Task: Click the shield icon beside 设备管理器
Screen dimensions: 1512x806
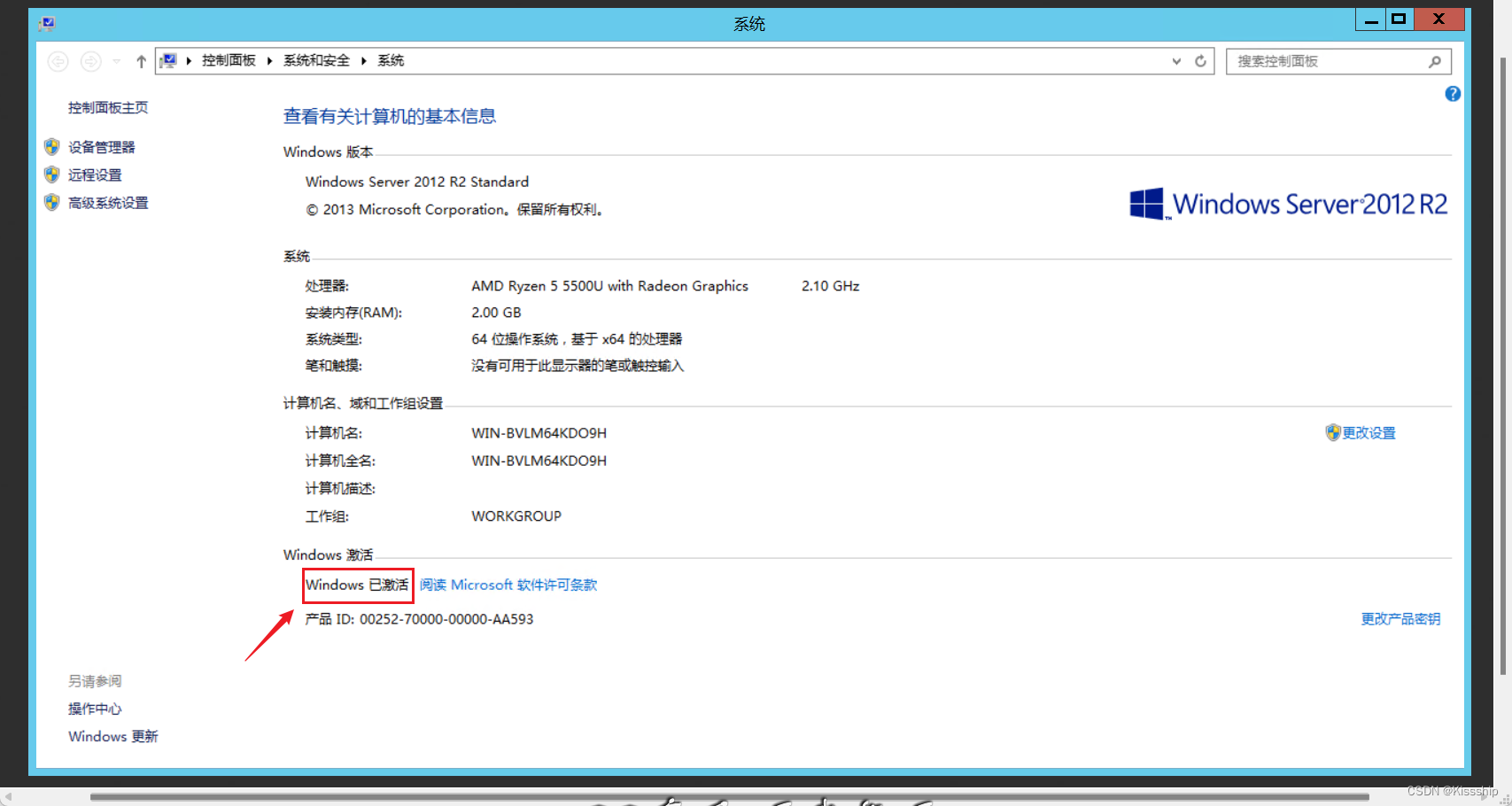Action: (52, 147)
